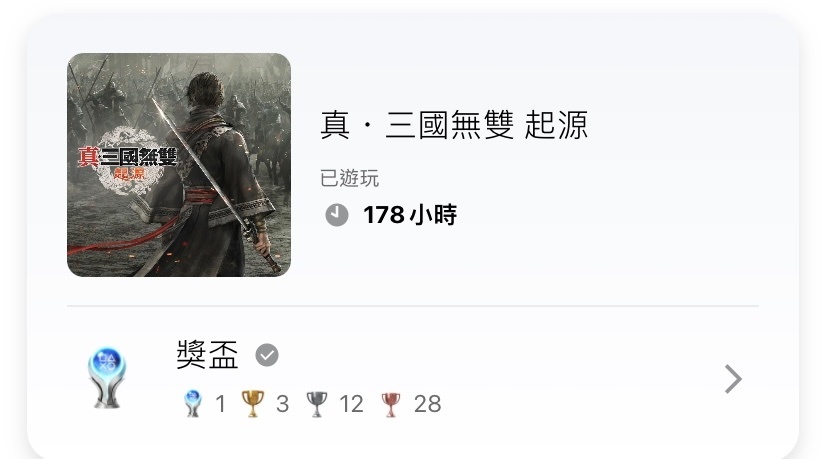827x459 pixels.
Task: Select the silver trophy icon
Action: [316, 404]
